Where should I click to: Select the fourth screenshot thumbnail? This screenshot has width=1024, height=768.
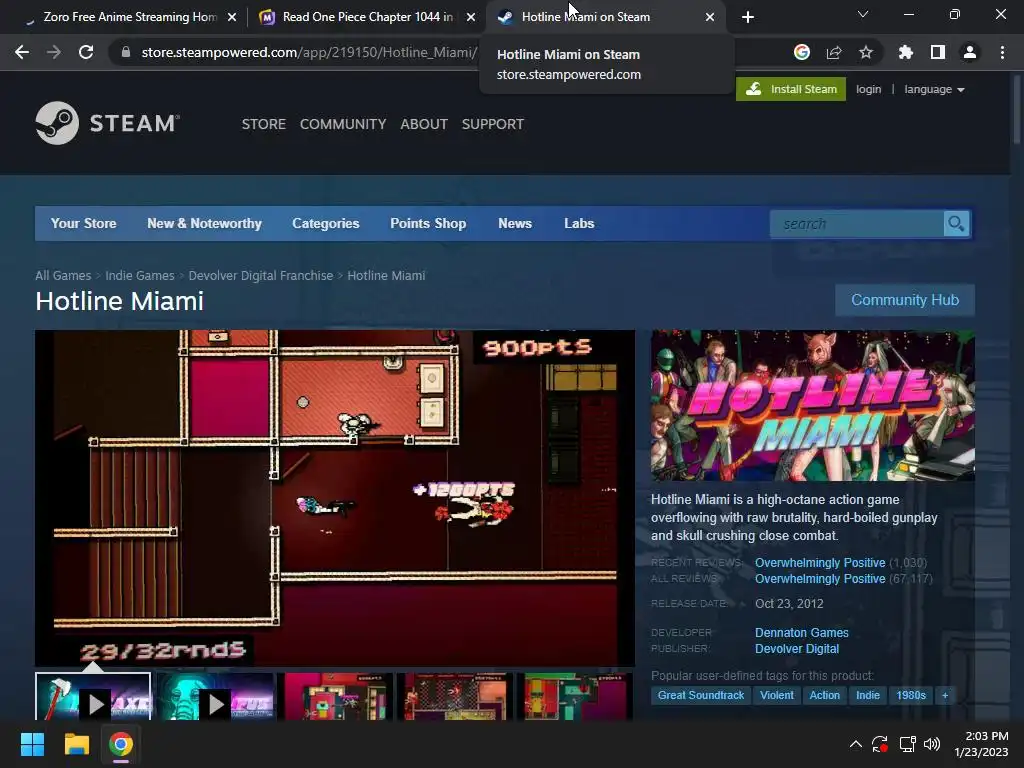455,697
